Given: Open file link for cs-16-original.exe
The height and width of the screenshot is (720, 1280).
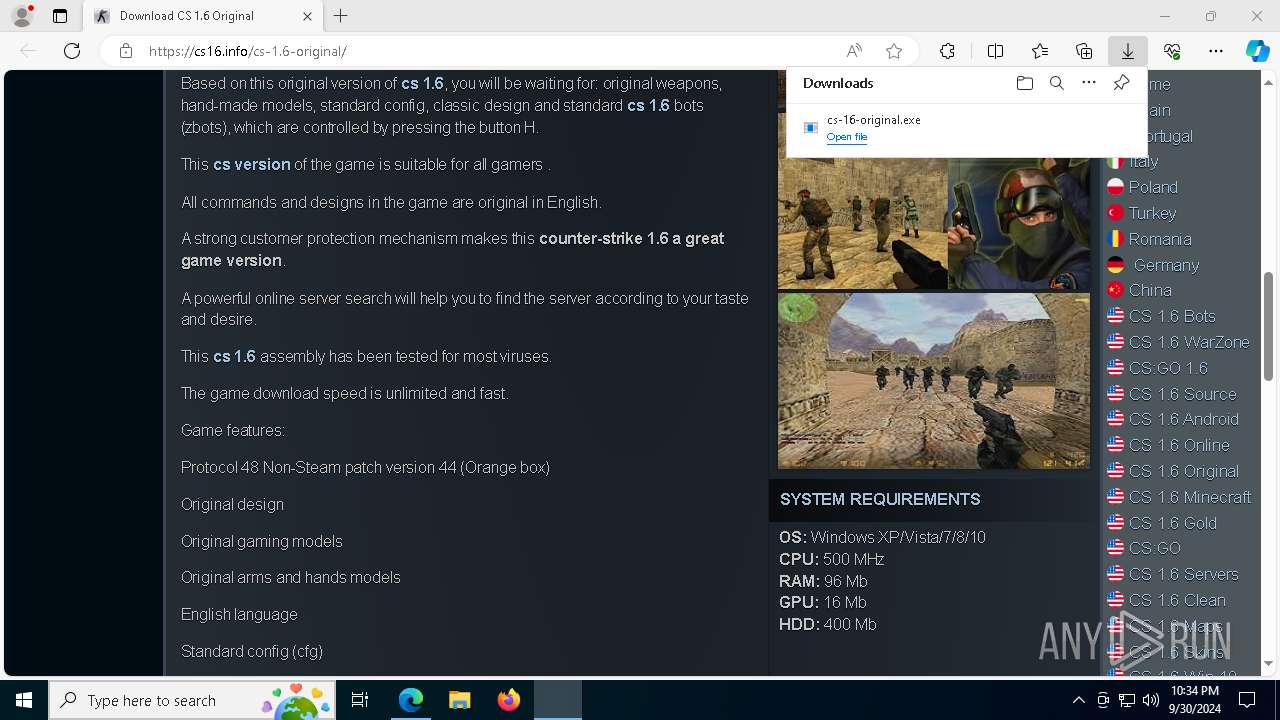Looking at the screenshot, I should click(x=846, y=137).
